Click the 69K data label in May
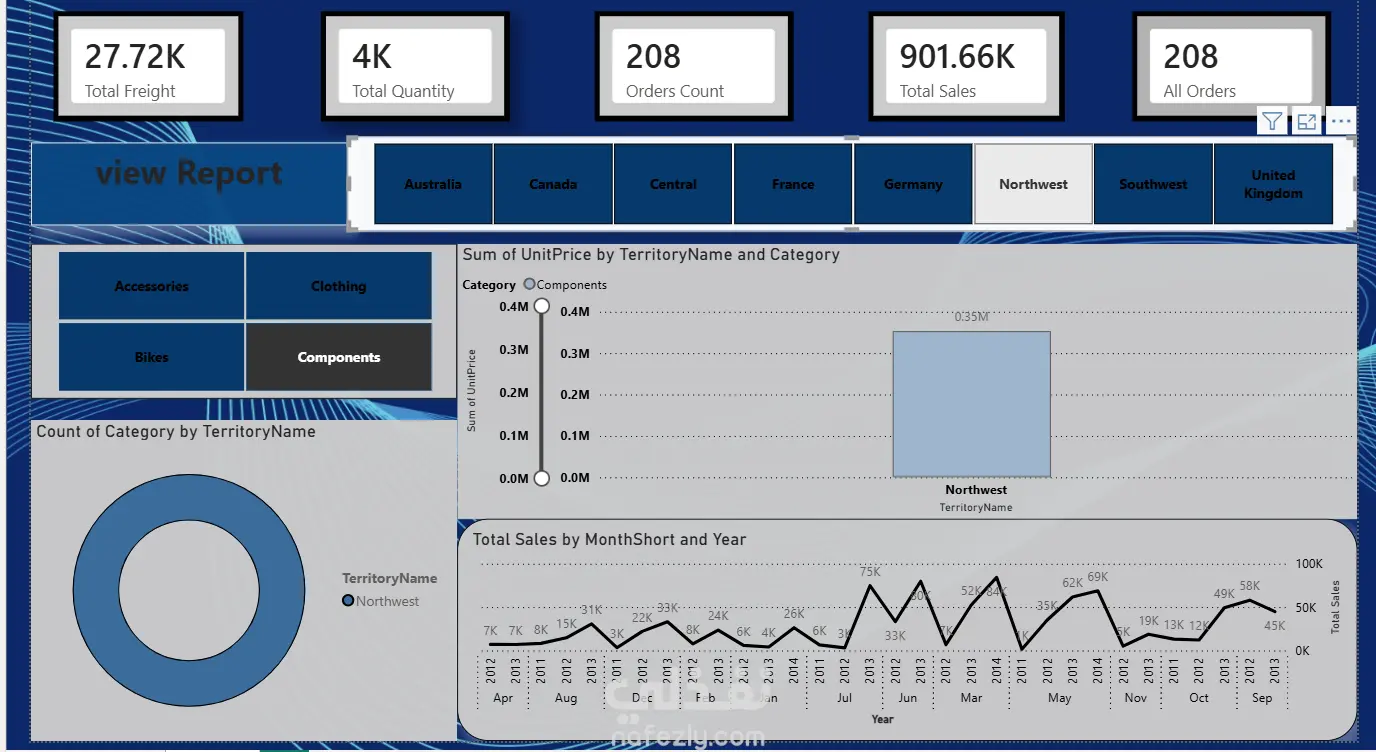Screen dimensions: 1376x752 coord(1097,577)
